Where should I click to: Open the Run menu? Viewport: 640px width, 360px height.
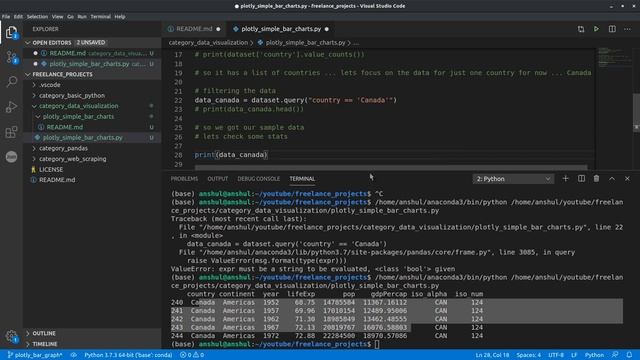coord(82,17)
